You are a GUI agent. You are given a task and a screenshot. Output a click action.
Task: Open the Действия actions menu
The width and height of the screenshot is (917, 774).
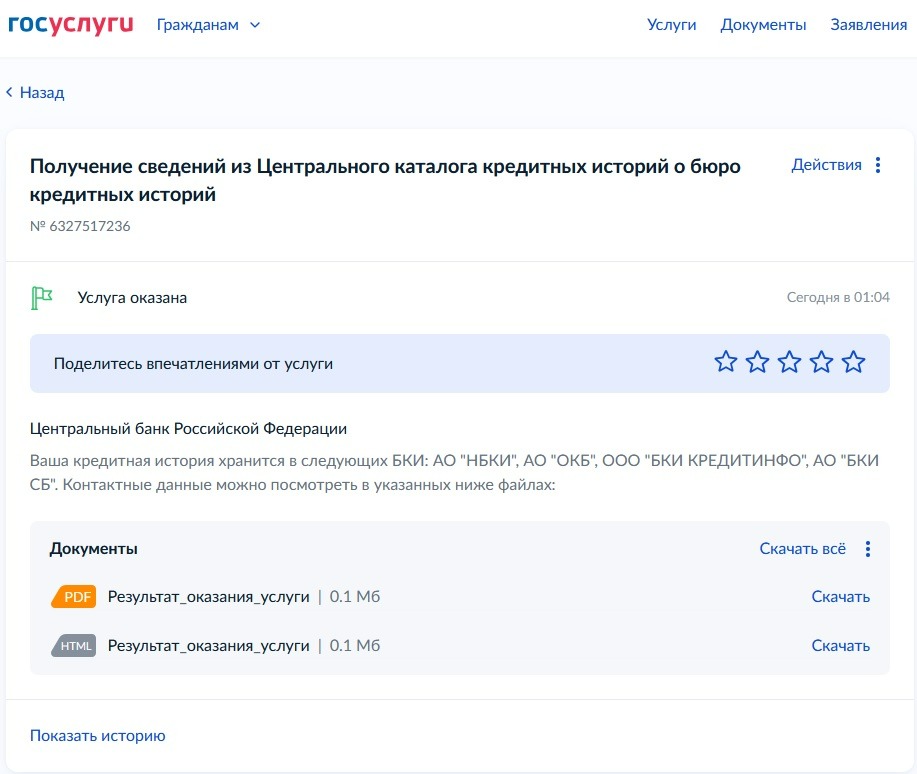(x=826, y=165)
